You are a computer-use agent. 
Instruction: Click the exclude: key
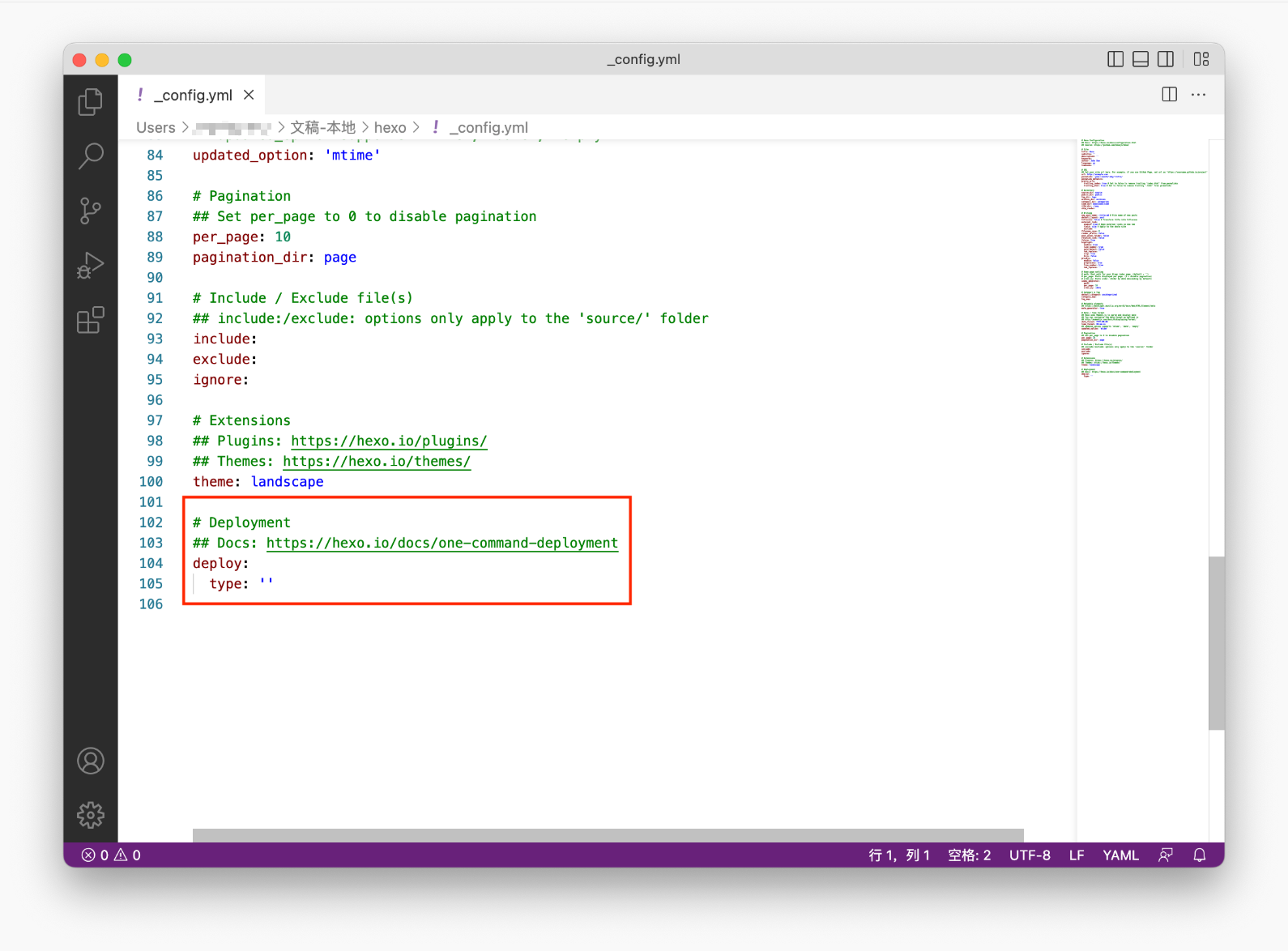224,359
